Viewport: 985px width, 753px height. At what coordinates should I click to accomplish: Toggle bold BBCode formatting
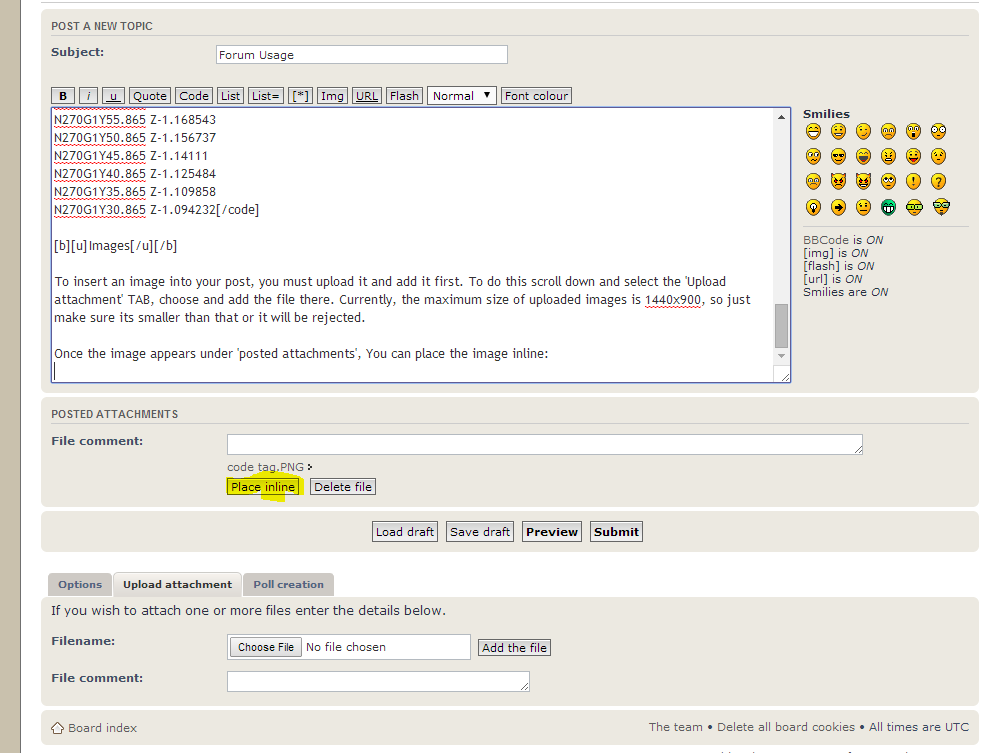63,96
